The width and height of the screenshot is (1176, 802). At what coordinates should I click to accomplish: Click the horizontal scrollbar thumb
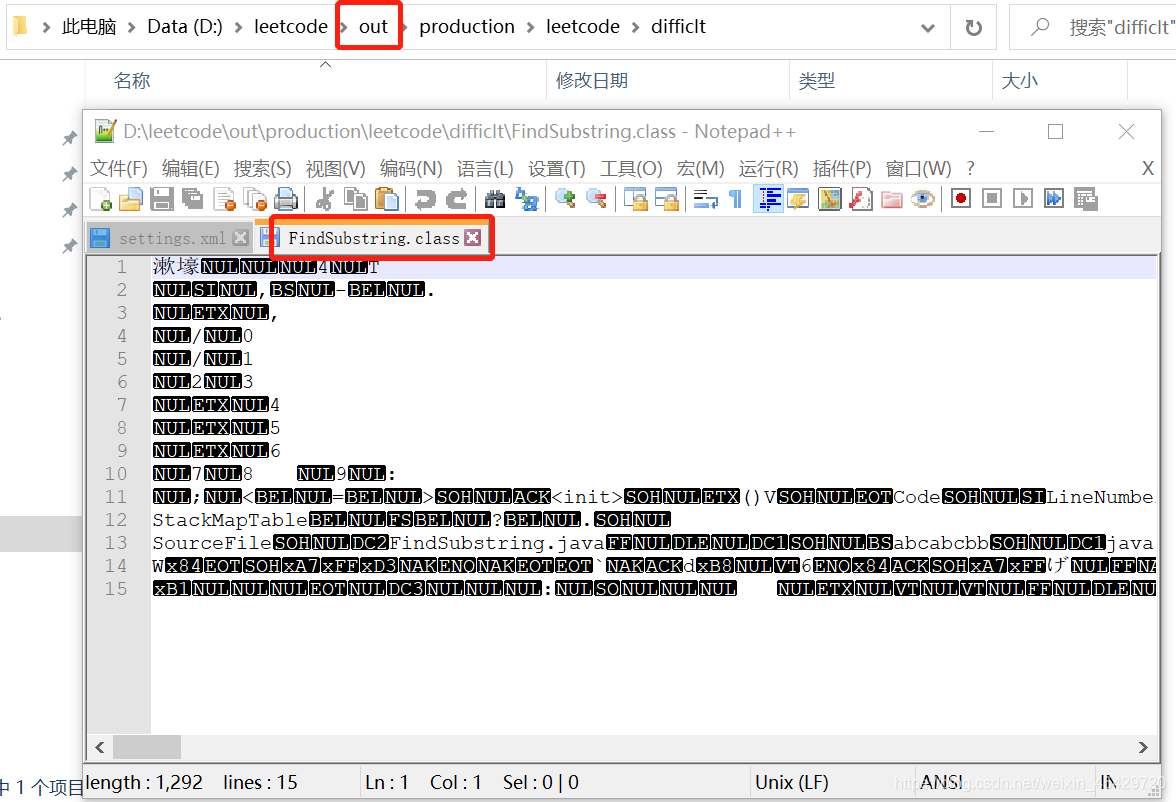pyautogui.click(x=146, y=747)
